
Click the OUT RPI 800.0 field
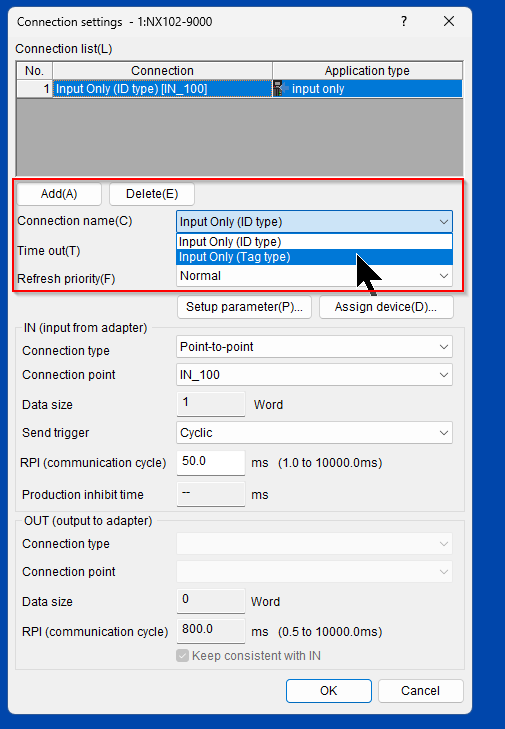tap(211, 631)
